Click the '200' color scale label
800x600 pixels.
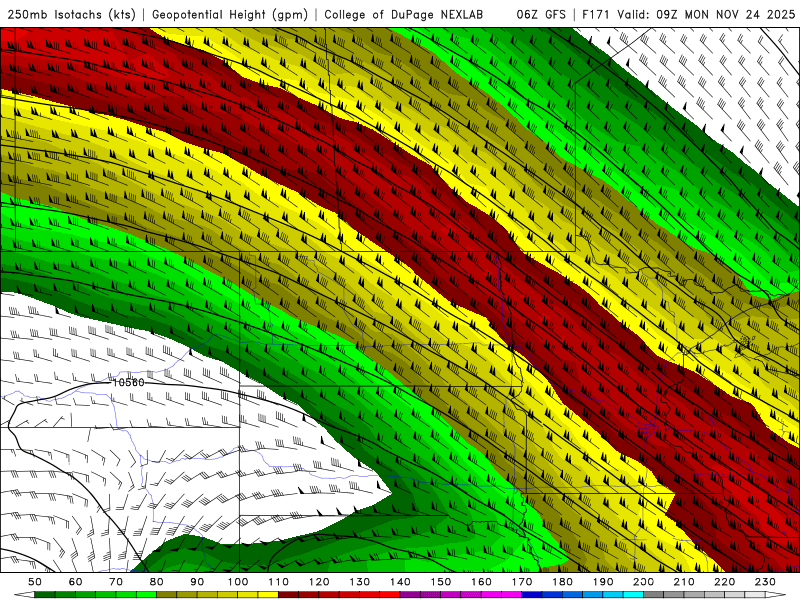point(644,582)
